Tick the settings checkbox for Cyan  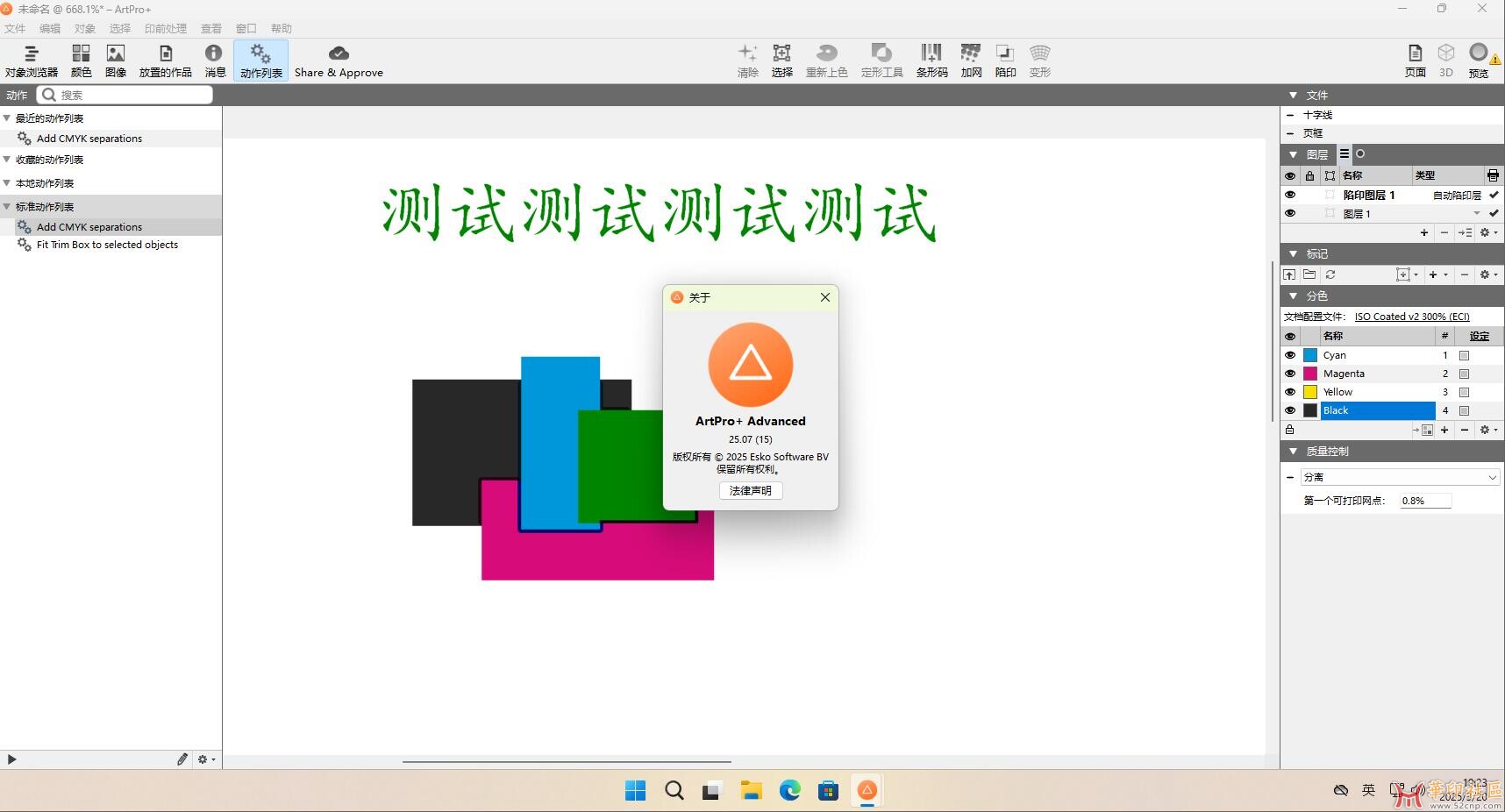tap(1464, 355)
